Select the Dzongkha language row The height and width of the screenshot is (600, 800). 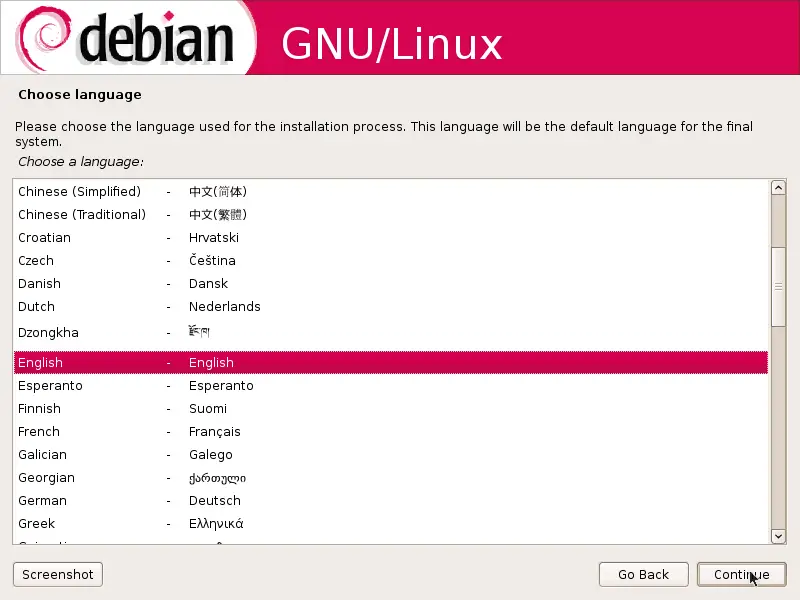[x=391, y=333]
